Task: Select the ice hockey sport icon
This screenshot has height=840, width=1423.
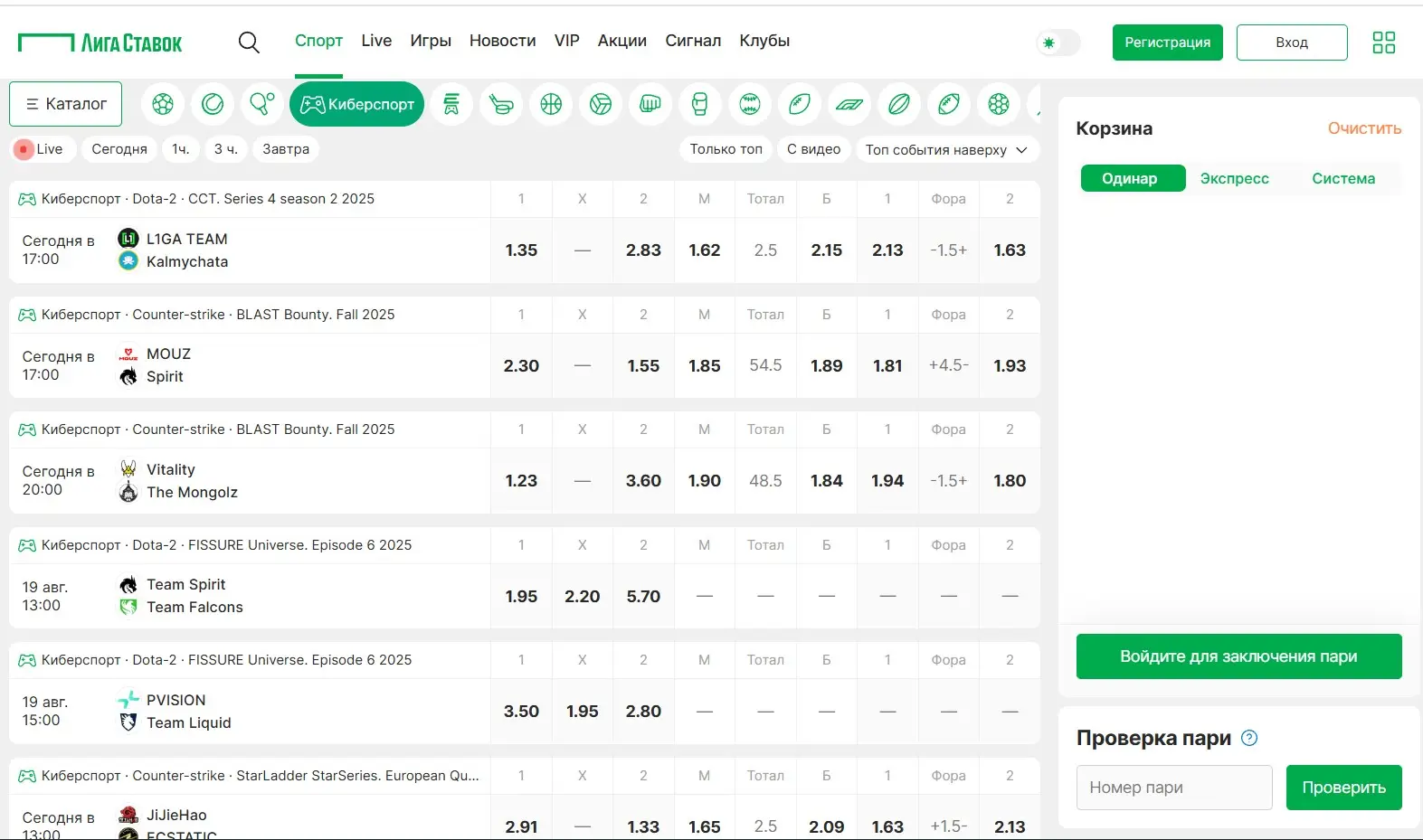Action: tap(501, 104)
